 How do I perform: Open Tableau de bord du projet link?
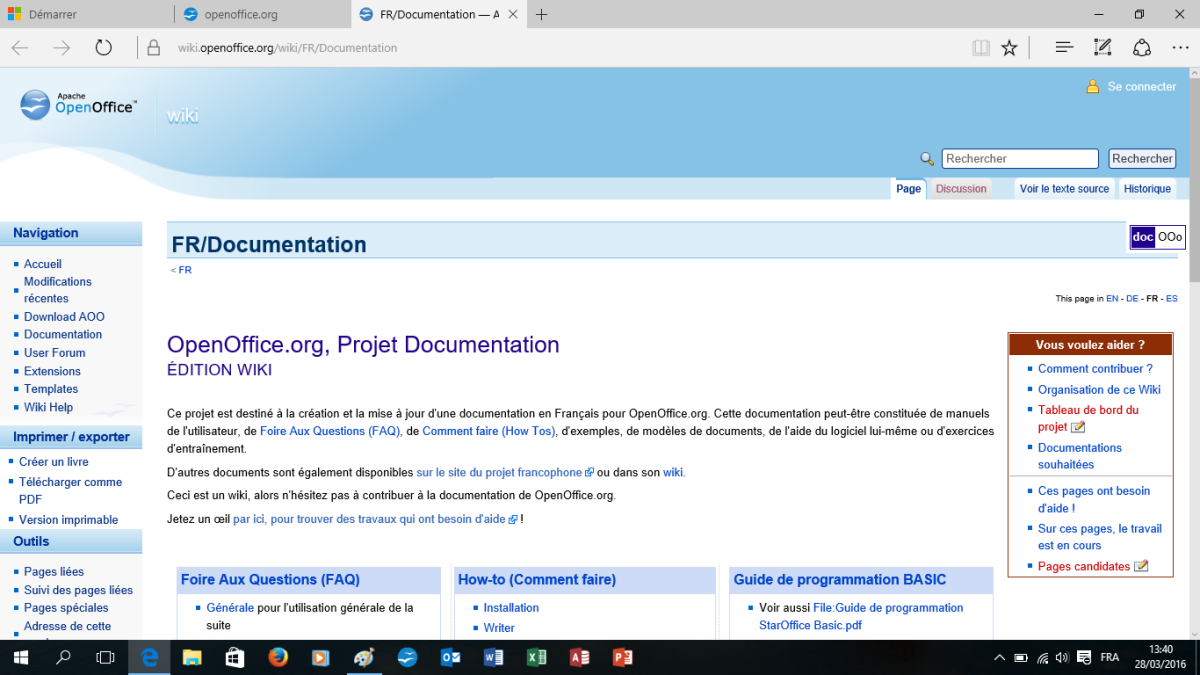click(1088, 418)
